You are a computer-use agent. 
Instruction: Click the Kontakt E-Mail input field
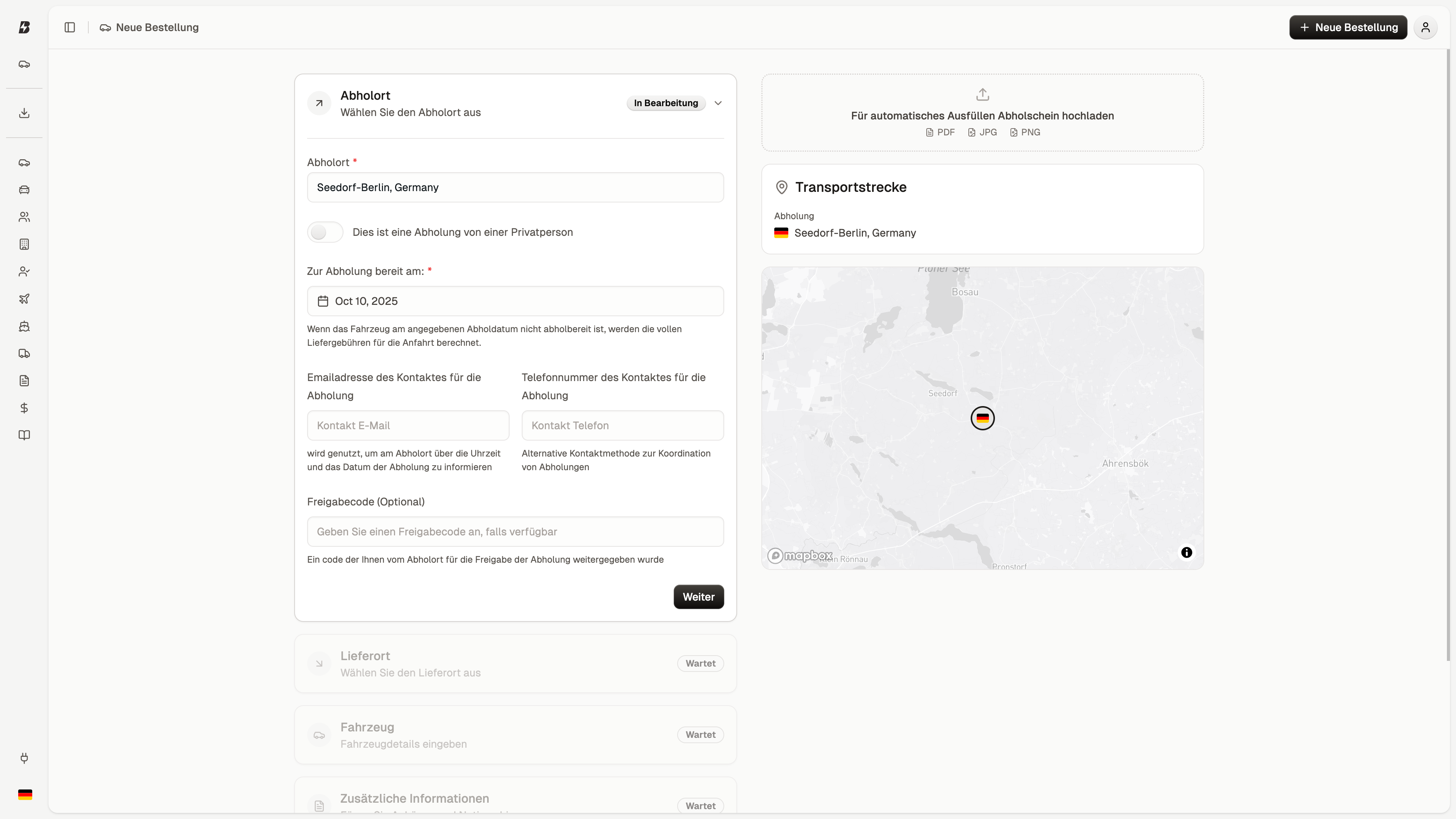(x=408, y=425)
